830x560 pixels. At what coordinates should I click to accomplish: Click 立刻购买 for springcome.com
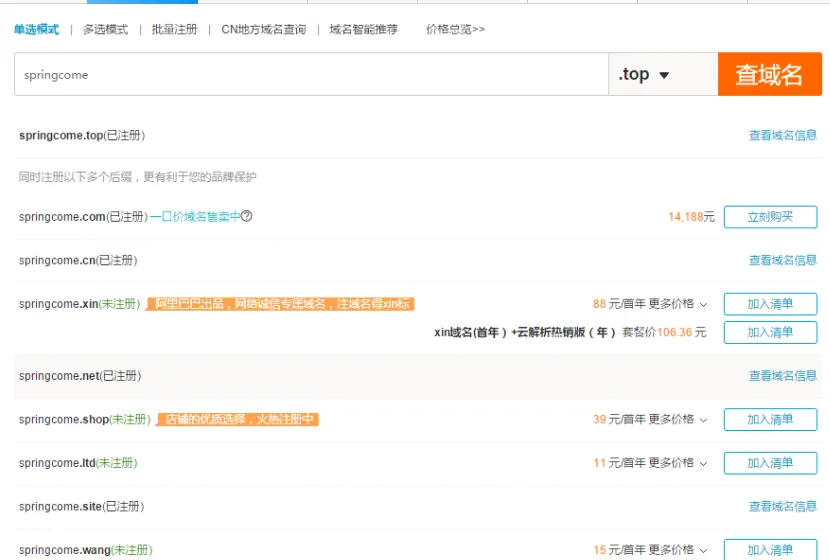pyautogui.click(x=770, y=217)
